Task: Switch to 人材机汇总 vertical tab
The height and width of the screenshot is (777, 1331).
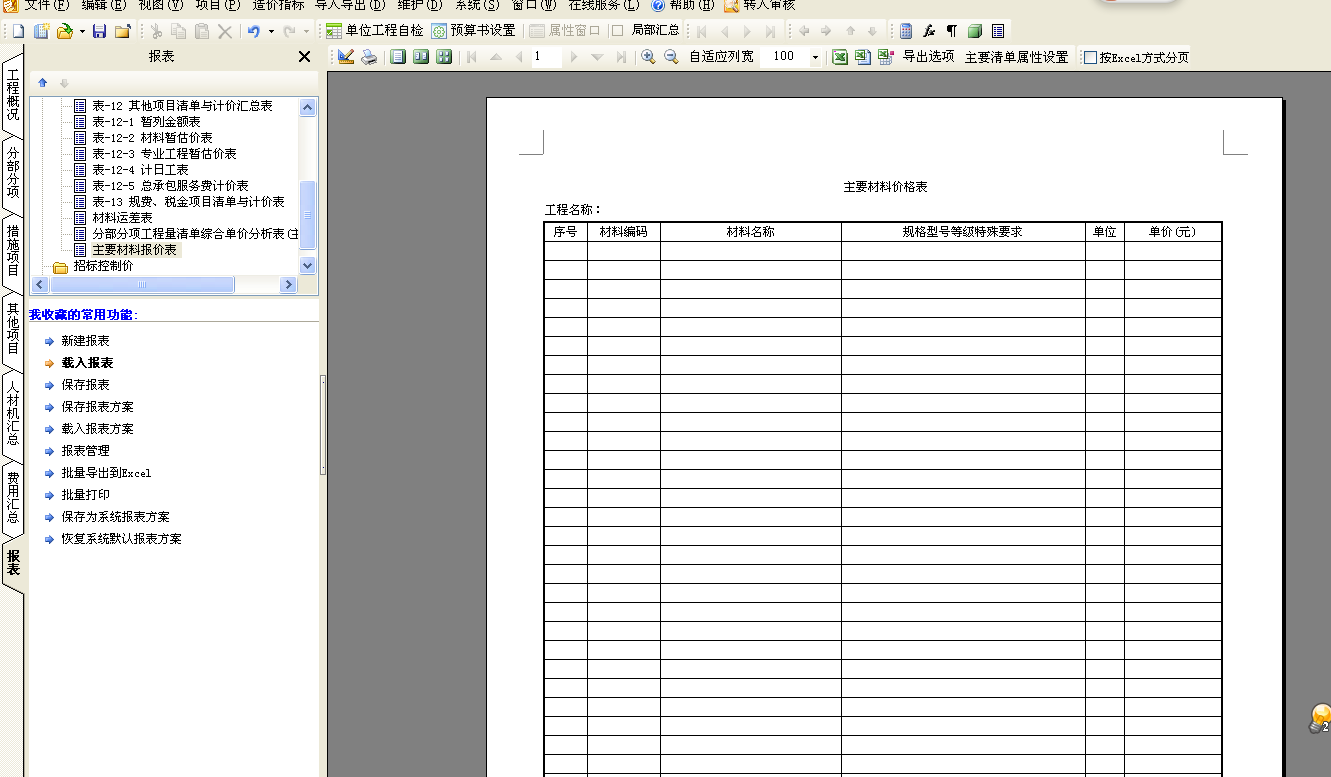Action: (x=13, y=412)
